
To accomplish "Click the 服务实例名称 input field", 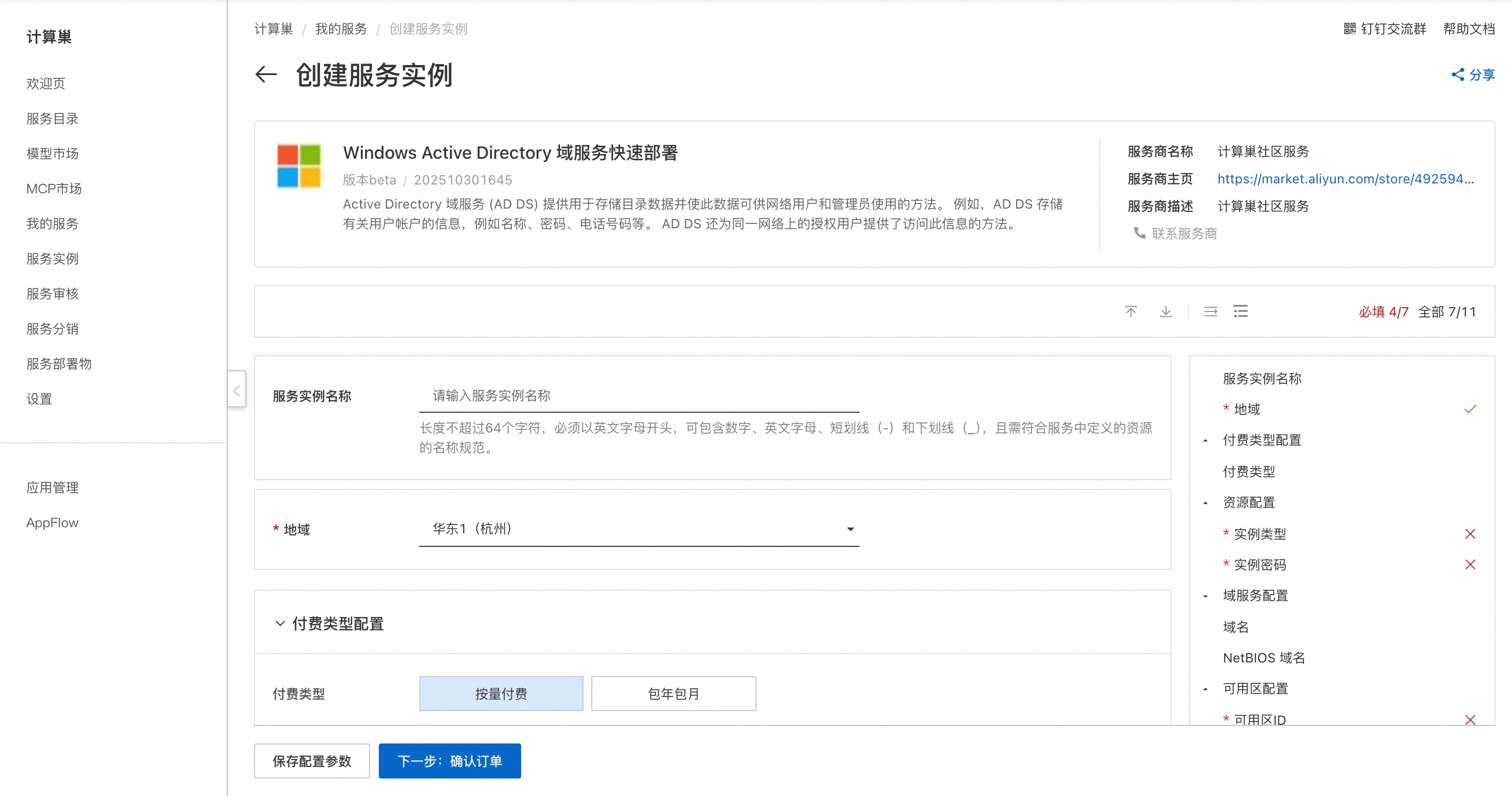I will click(x=639, y=396).
